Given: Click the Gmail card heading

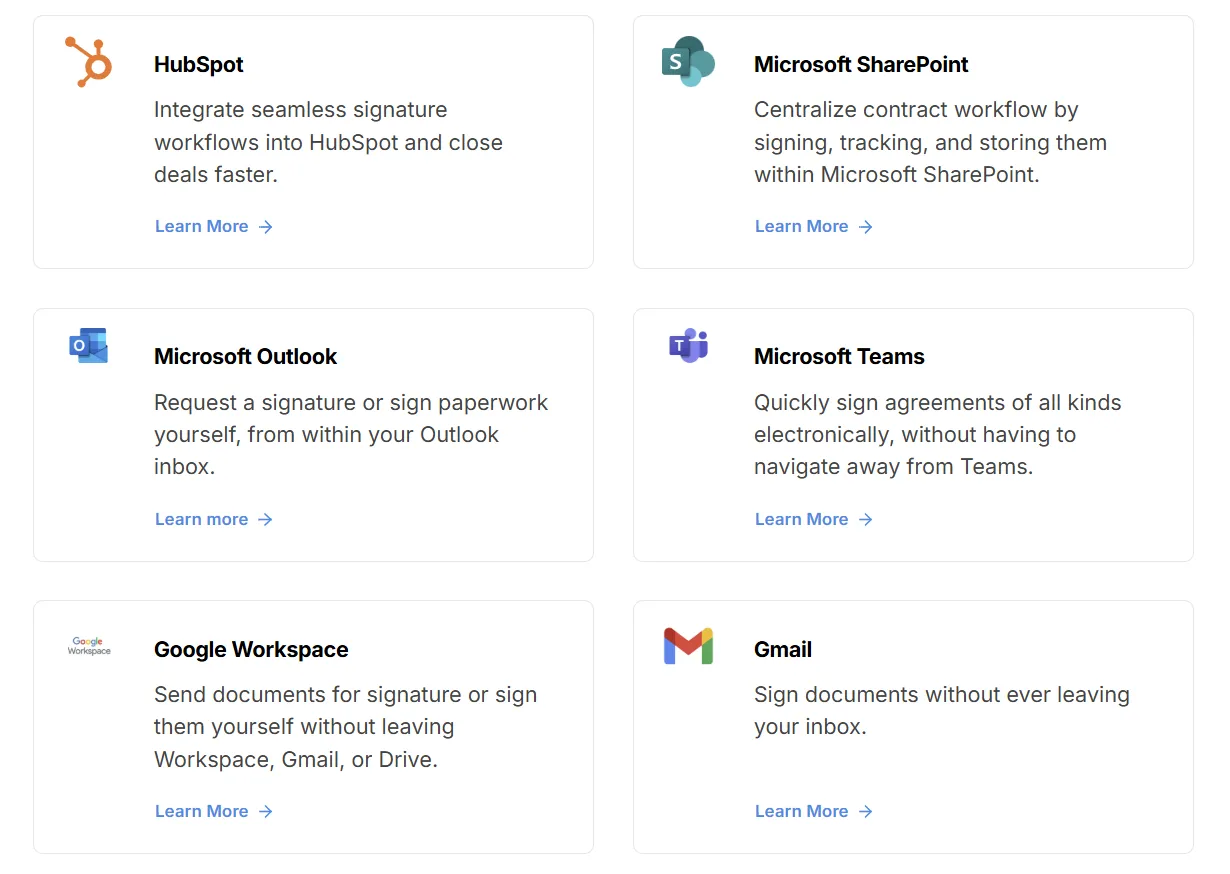Looking at the screenshot, I should point(783,649).
